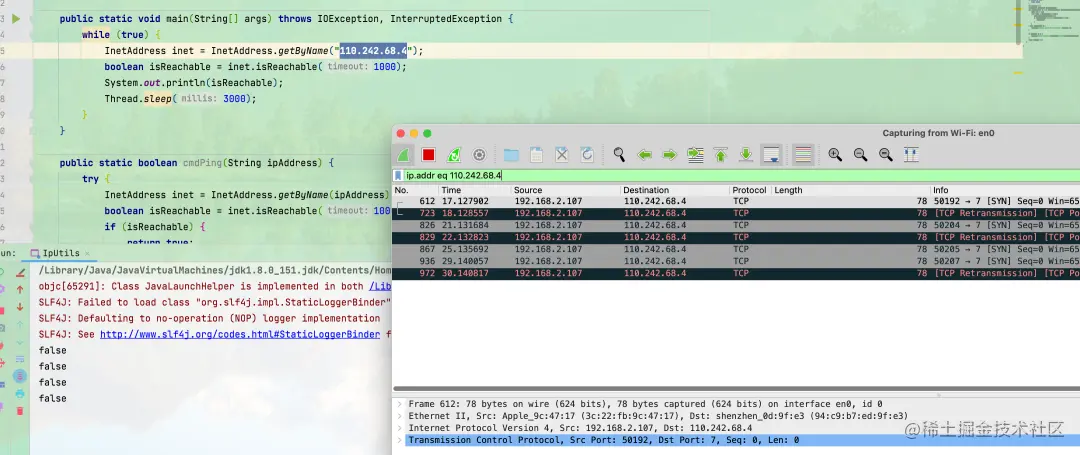The height and width of the screenshot is (455, 1080).
Task: Save the capture file in Wireshark toolbar
Action: click(537, 155)
